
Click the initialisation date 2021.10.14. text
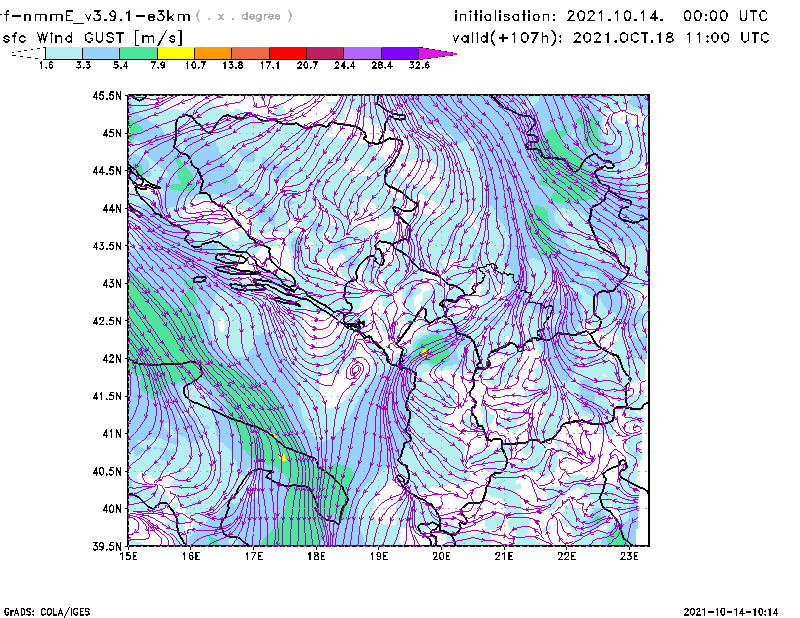coord(615,16)
